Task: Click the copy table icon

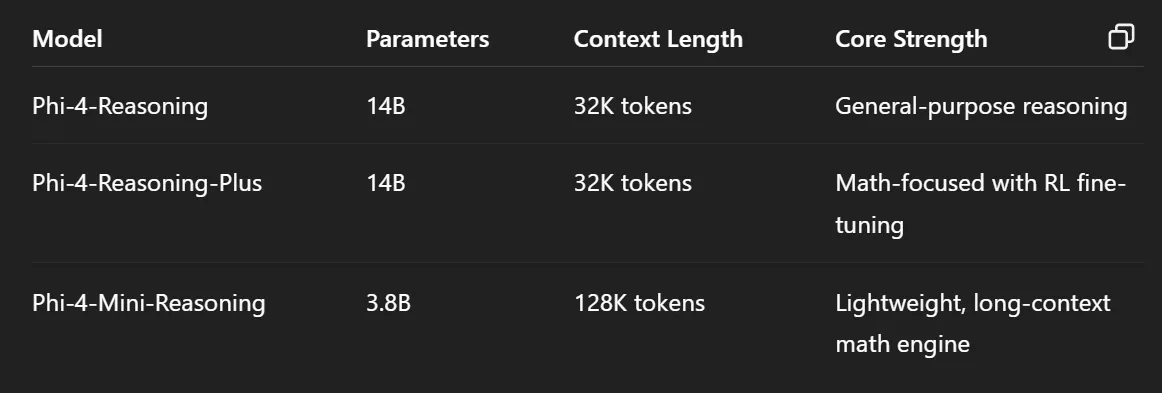Action: 1121,37
